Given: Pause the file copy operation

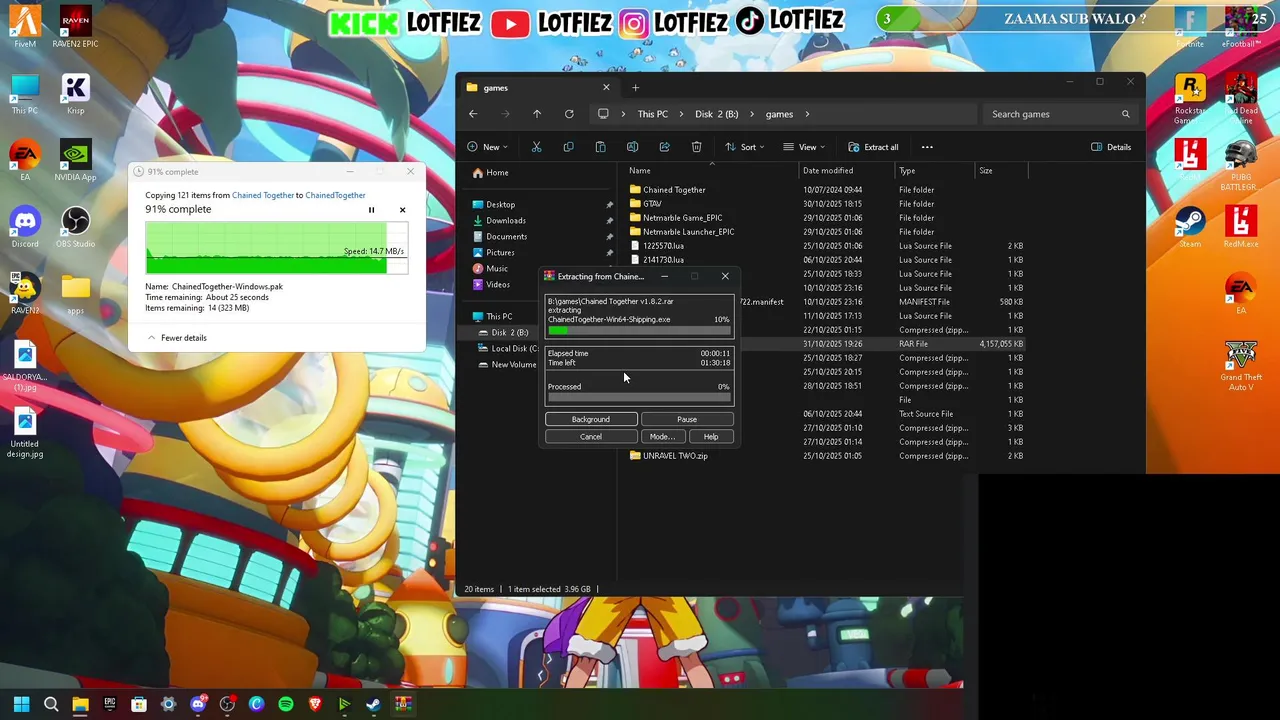Looking at the screenshot, I should coord(371,210).
